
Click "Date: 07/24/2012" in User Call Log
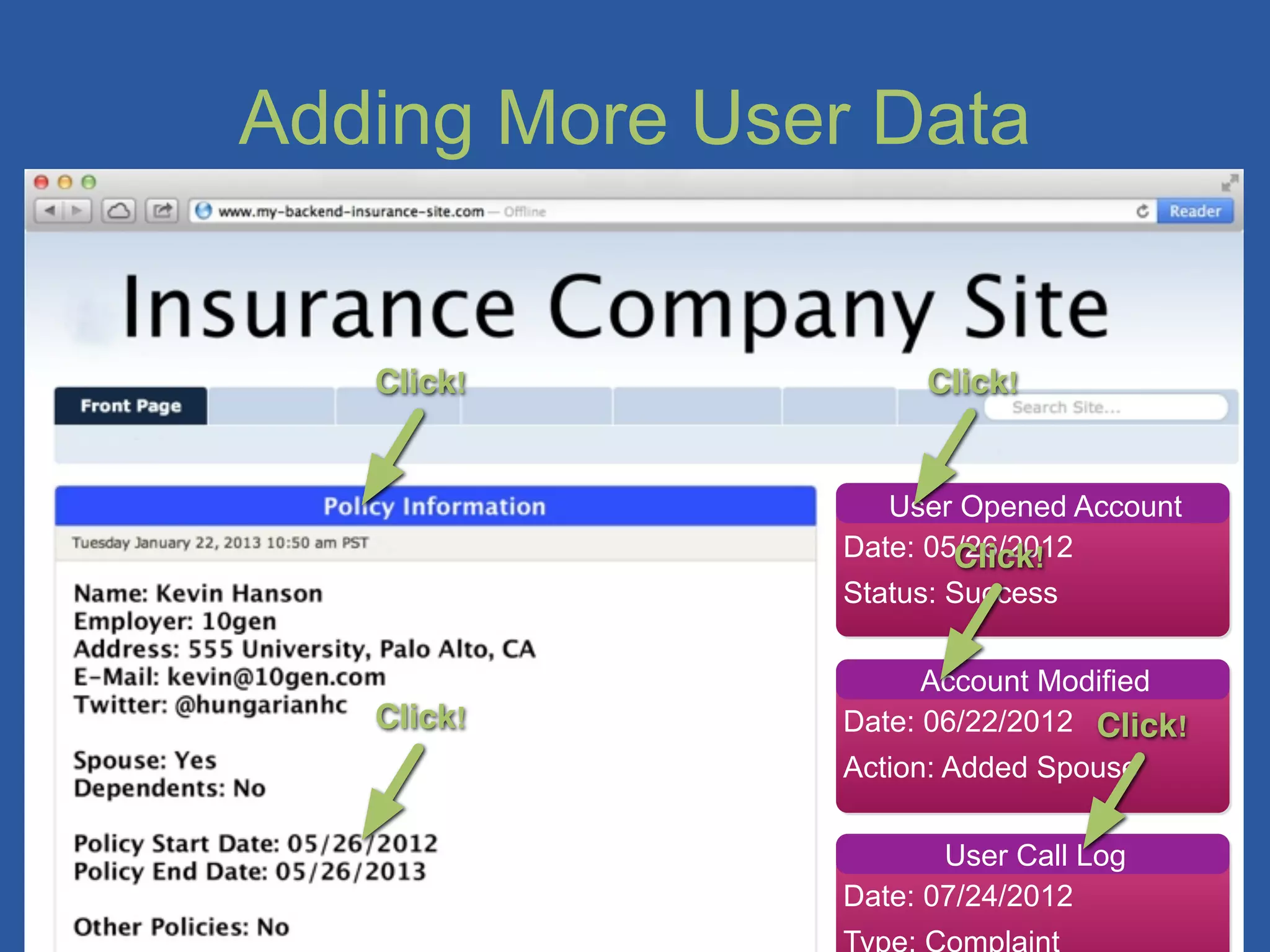pos(958,896)
